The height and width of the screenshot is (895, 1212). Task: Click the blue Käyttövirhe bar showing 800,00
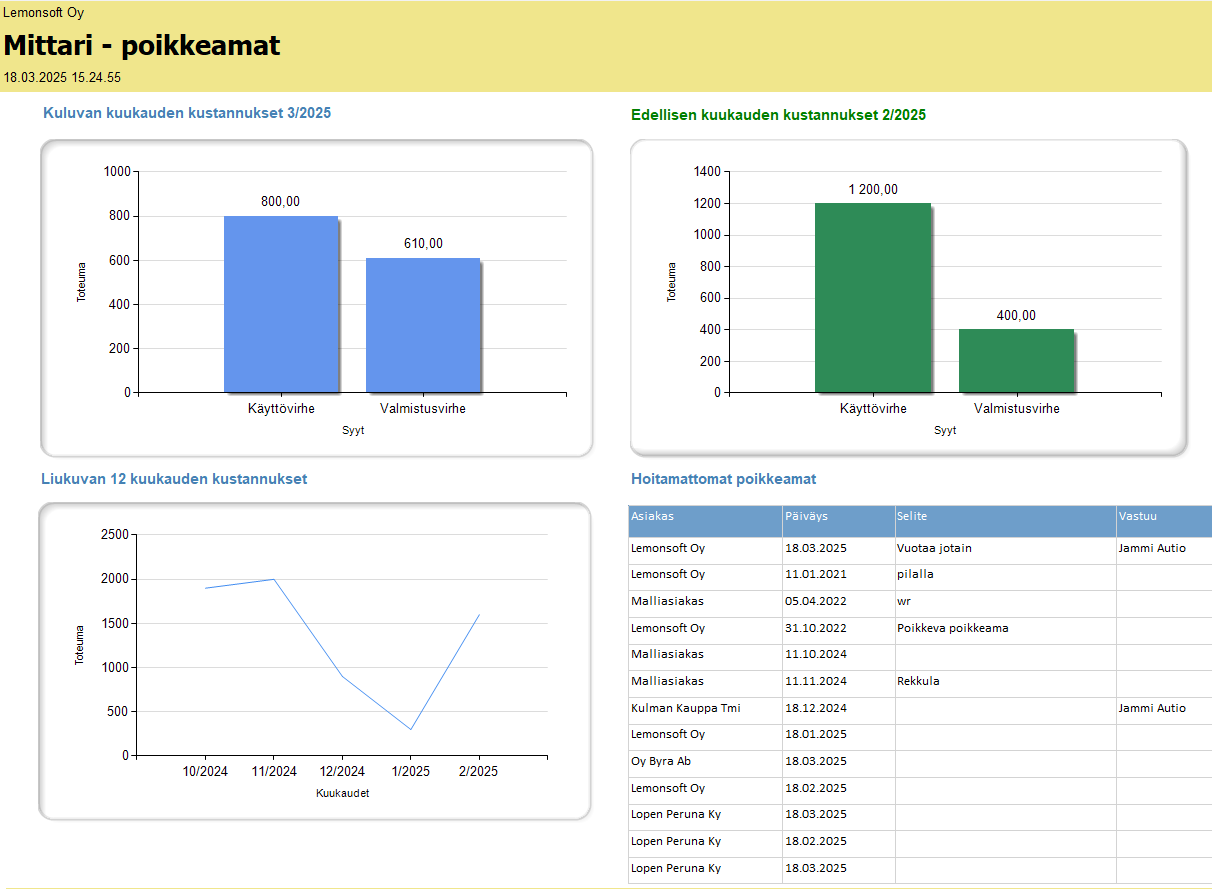281,304
